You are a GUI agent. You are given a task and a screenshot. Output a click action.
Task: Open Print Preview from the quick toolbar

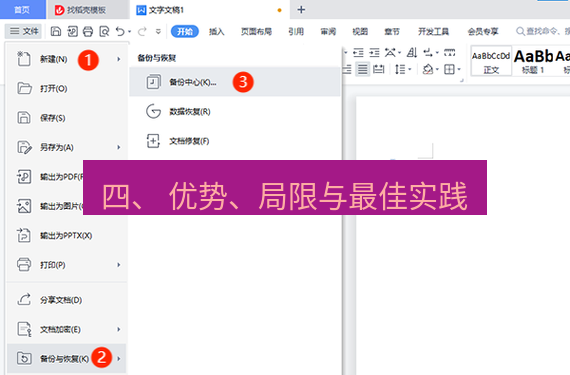(x=104, y=32)
